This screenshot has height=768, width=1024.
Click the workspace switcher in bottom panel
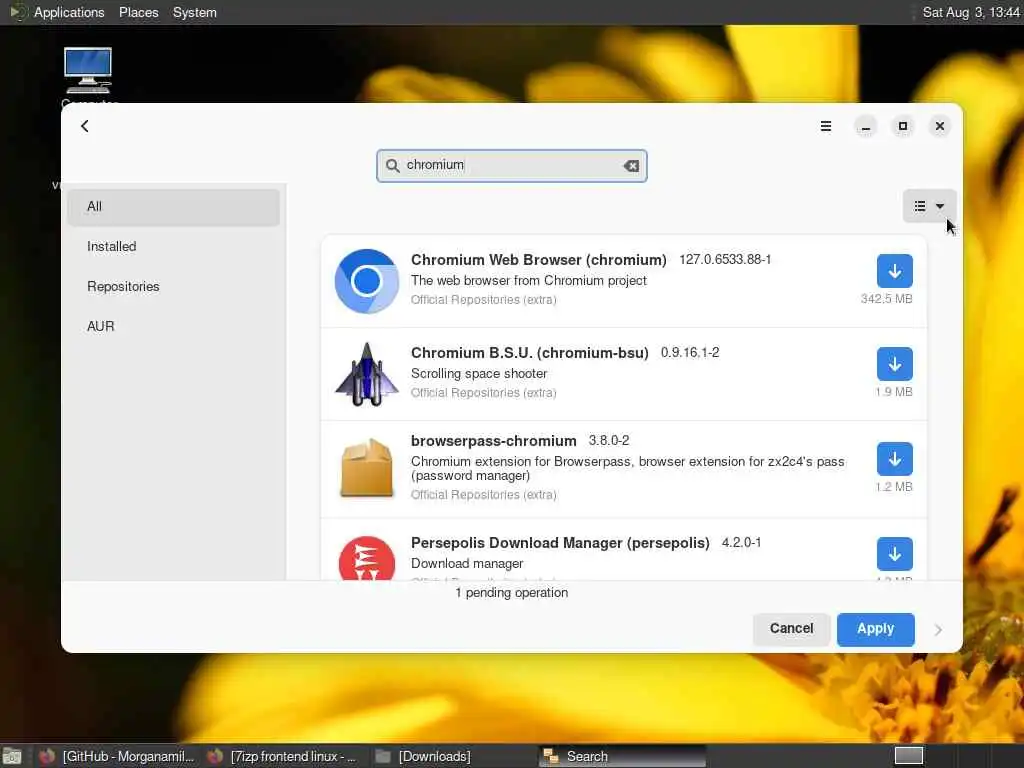(908, 756)
